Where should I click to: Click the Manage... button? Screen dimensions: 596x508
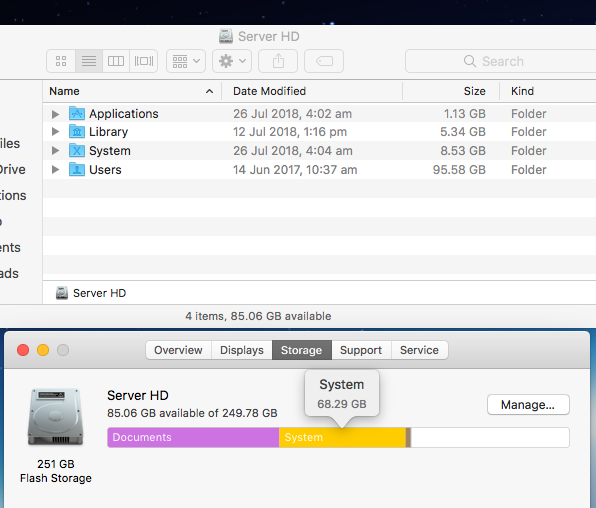coord(528,405)
